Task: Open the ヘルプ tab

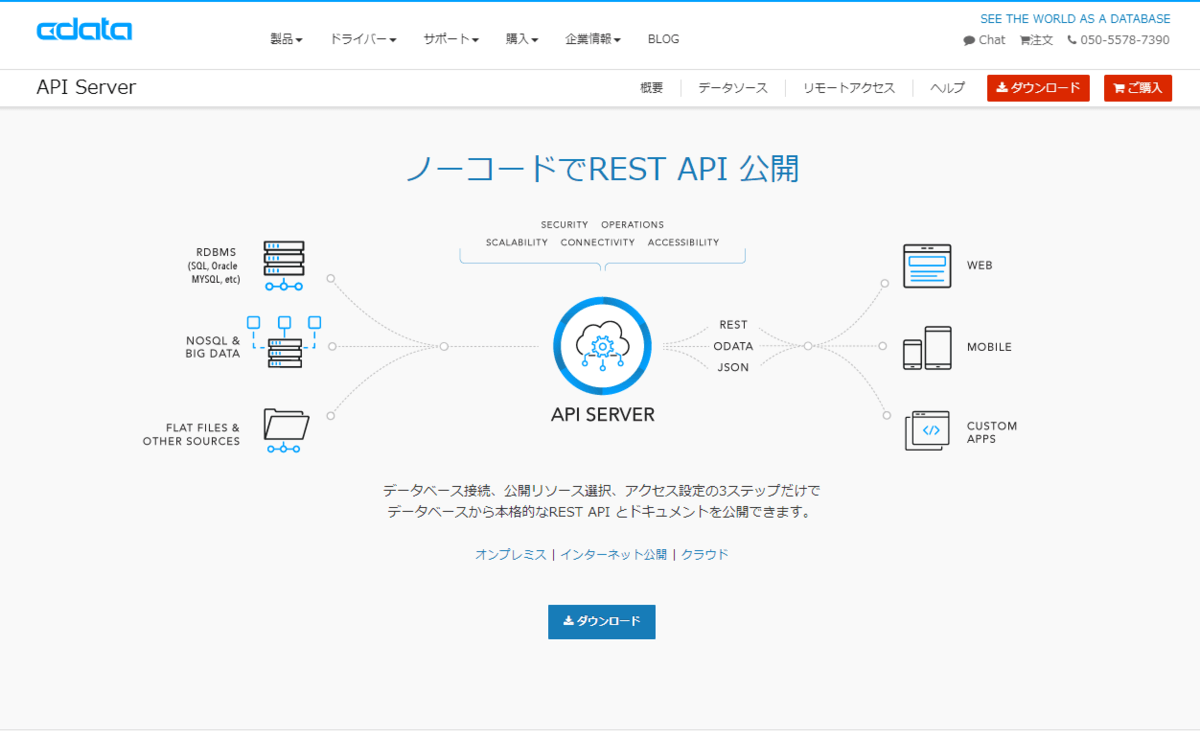Action: tap(947, 88)
